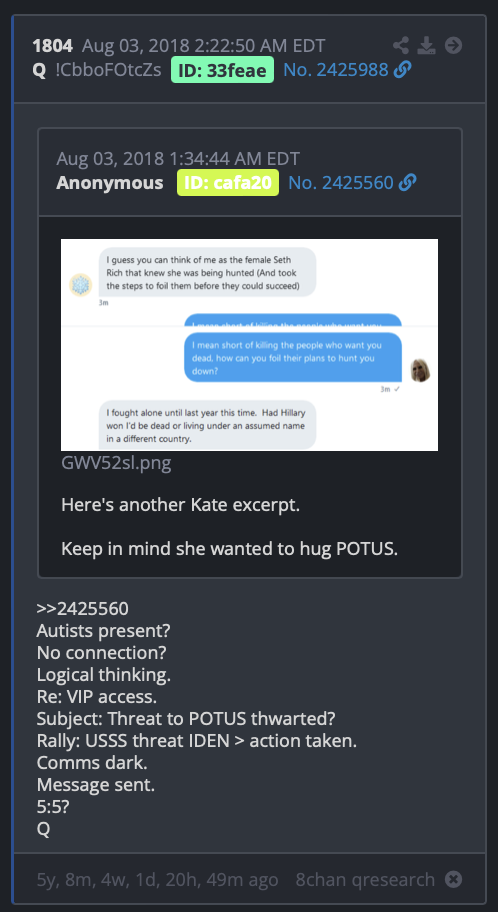The image size is (498, 912).
Task: Click the 8chan qresearch board label
Action: pos(365,879)
